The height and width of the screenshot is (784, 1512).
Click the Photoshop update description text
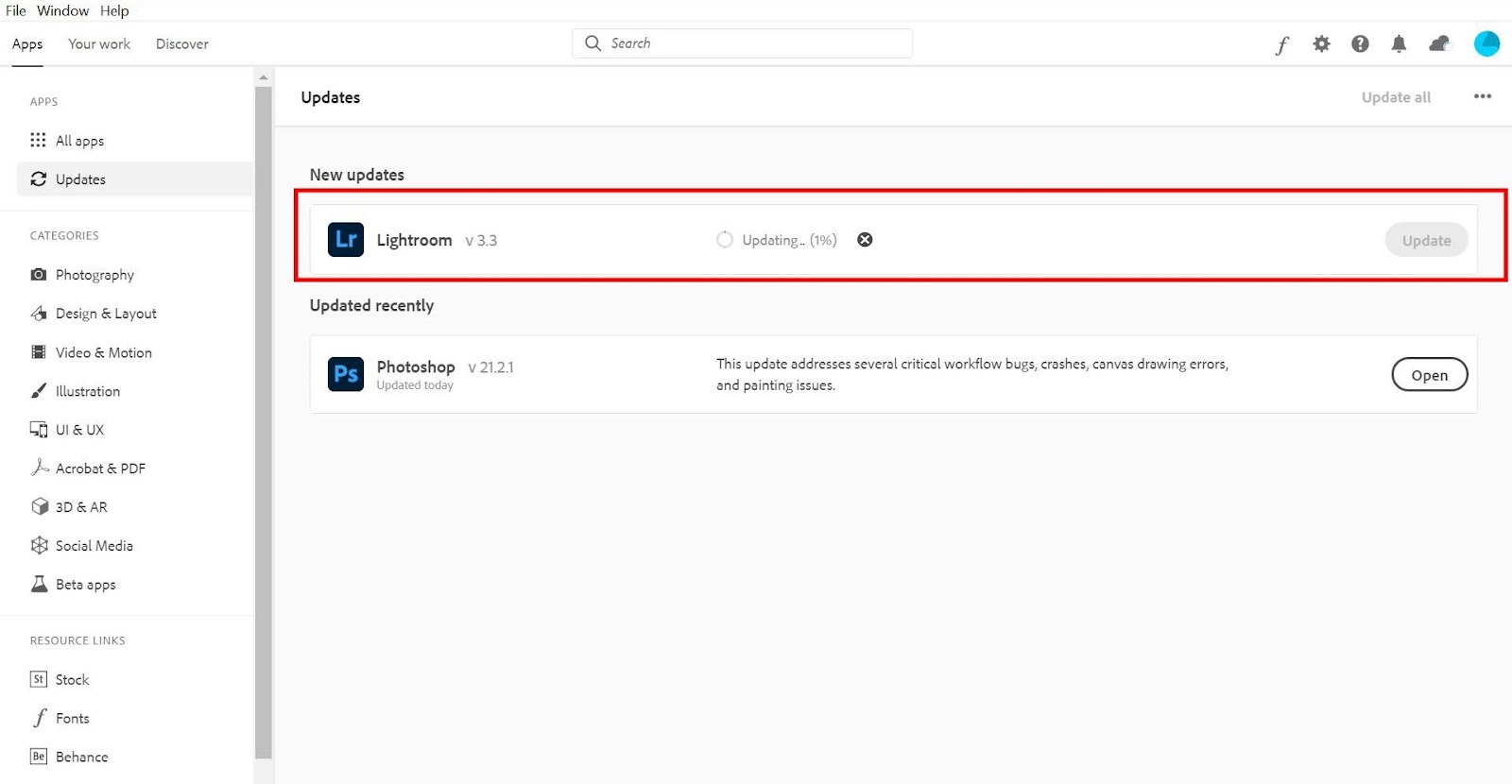tap(972, 374)
